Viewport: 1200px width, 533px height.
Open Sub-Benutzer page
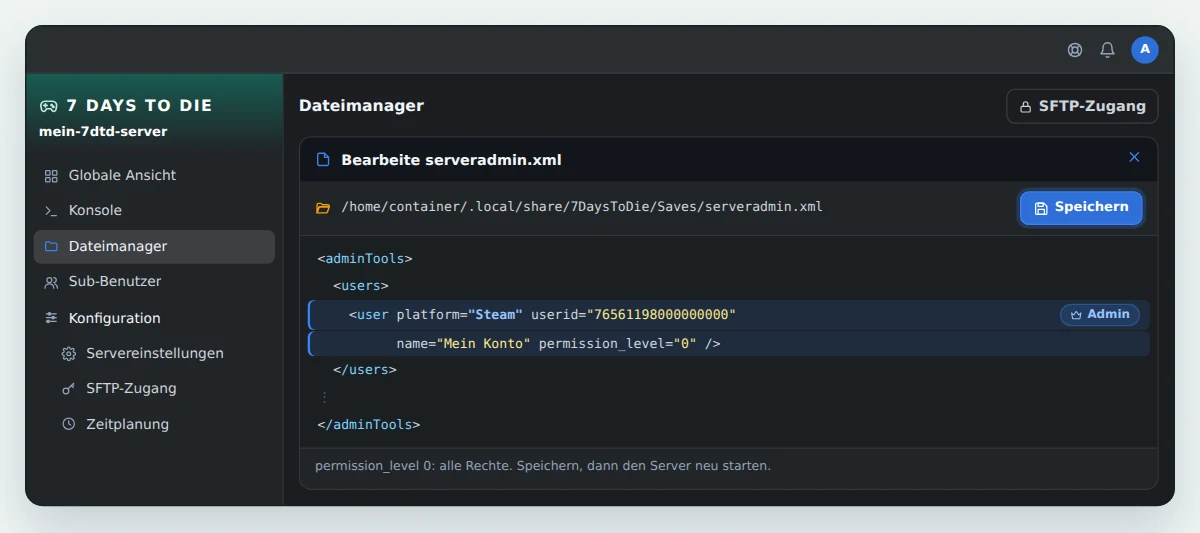(154, 282)
